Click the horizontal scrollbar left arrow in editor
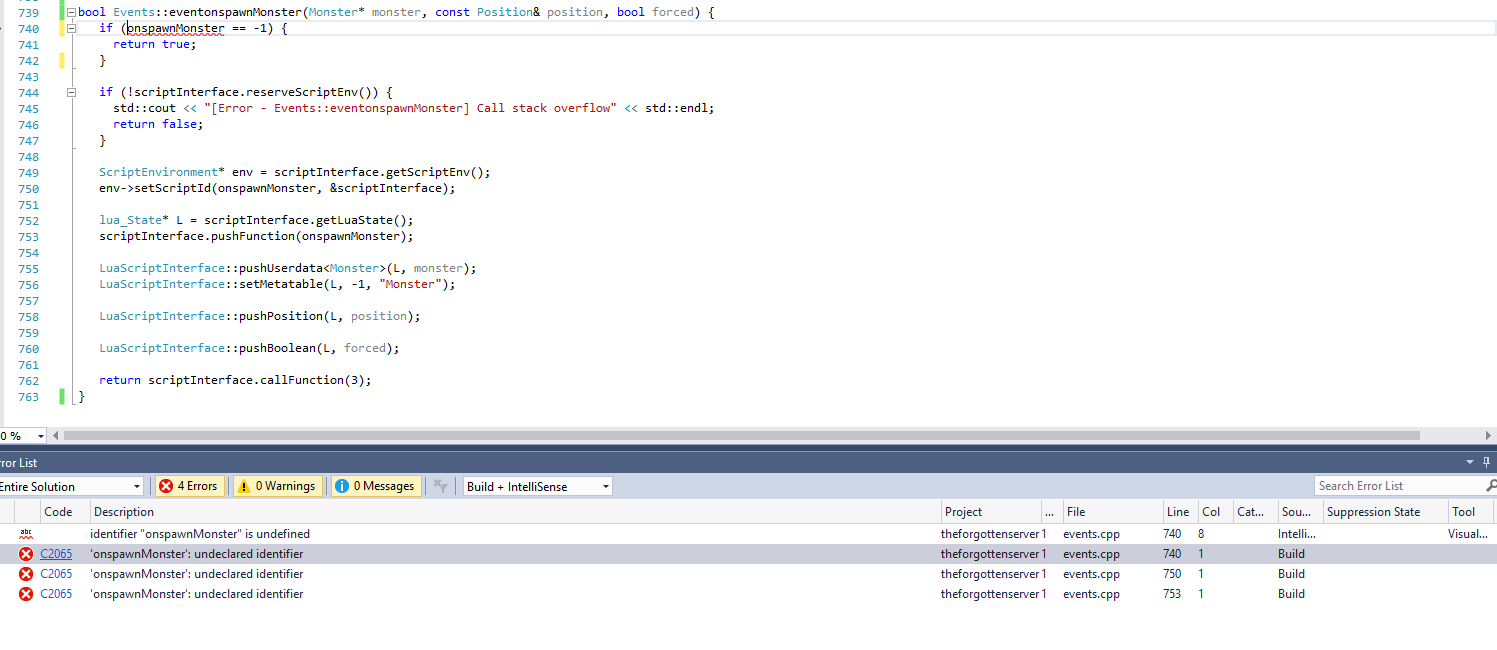 click(56, 436)
